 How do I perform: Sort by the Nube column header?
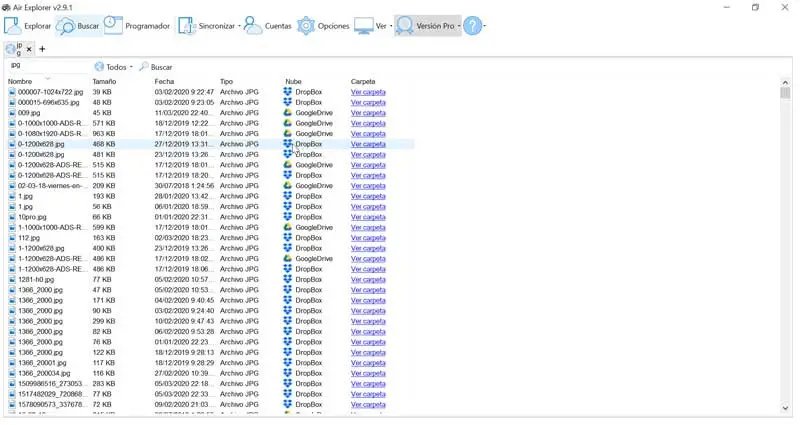pyautogui.click(x=293, y=82)
